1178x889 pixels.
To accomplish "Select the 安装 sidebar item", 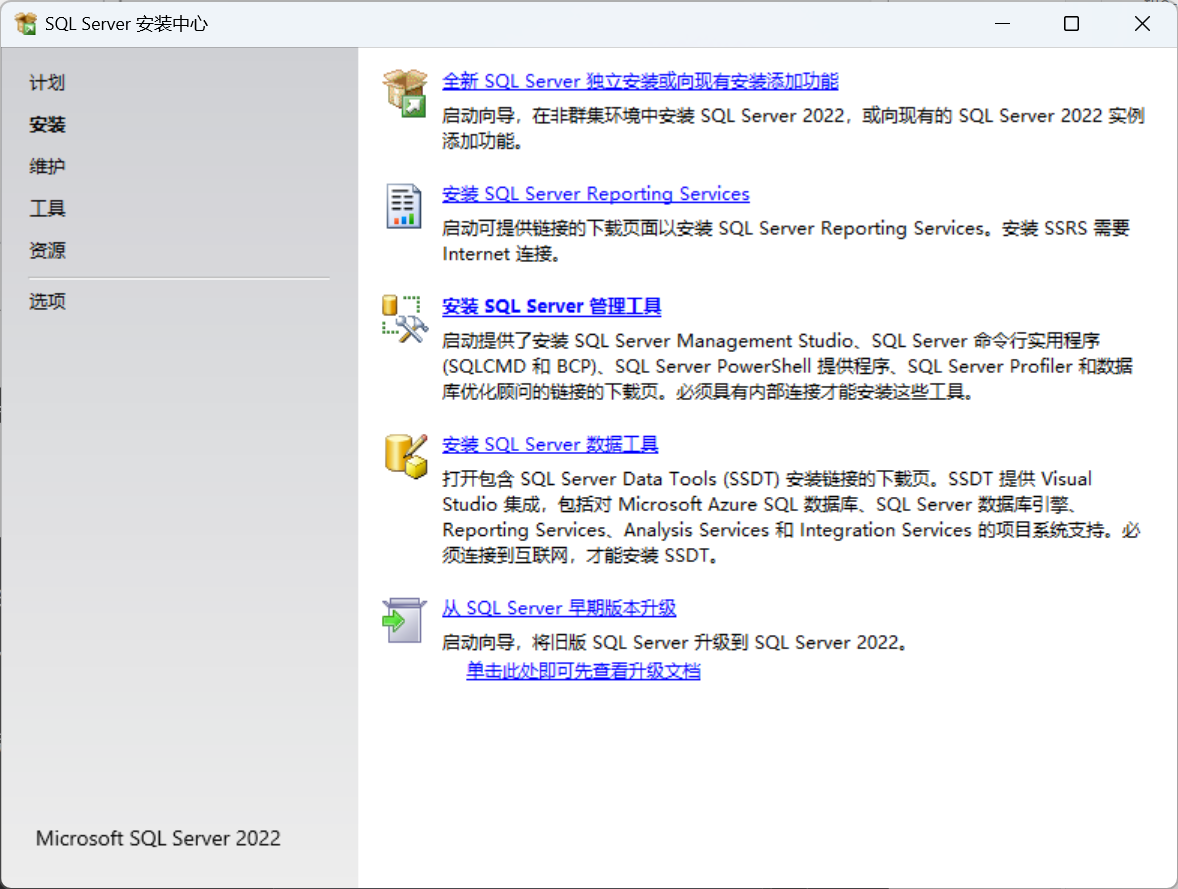I will coord(47,125).
